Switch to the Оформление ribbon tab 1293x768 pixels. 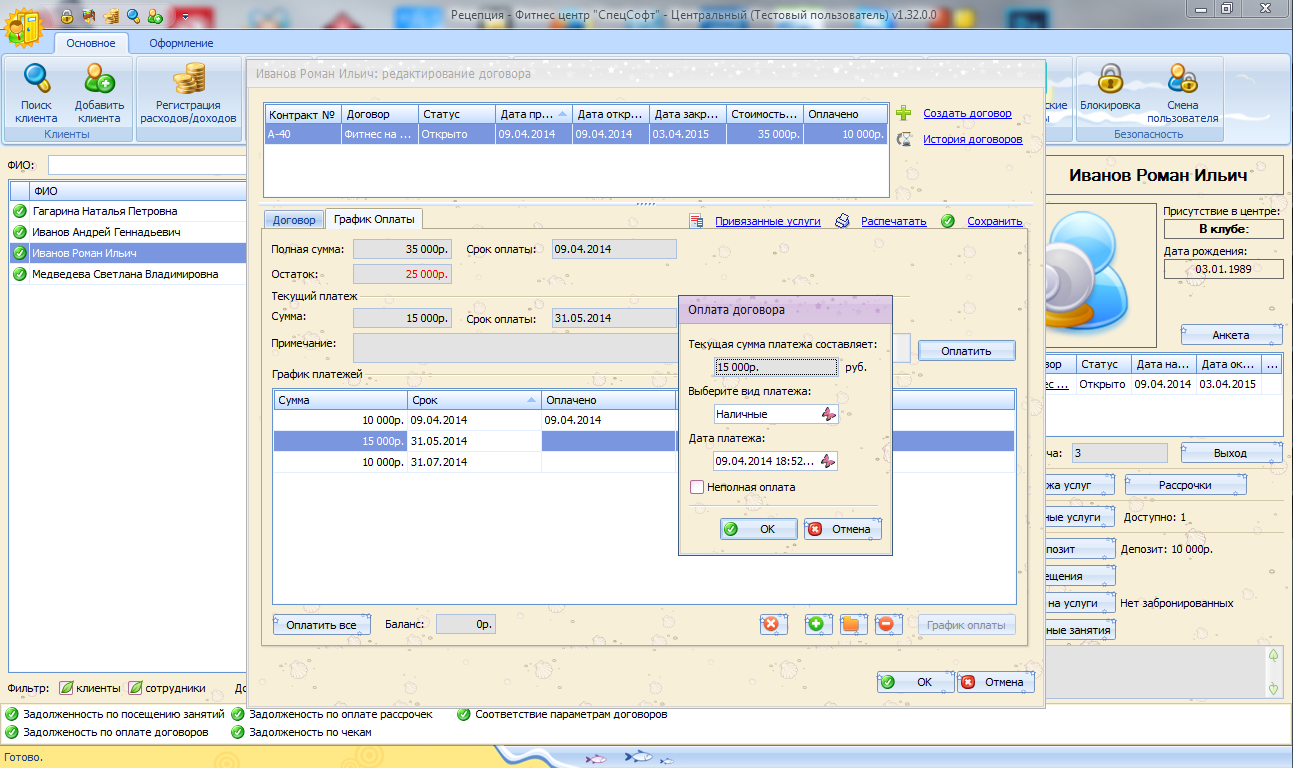coord(181,43)
